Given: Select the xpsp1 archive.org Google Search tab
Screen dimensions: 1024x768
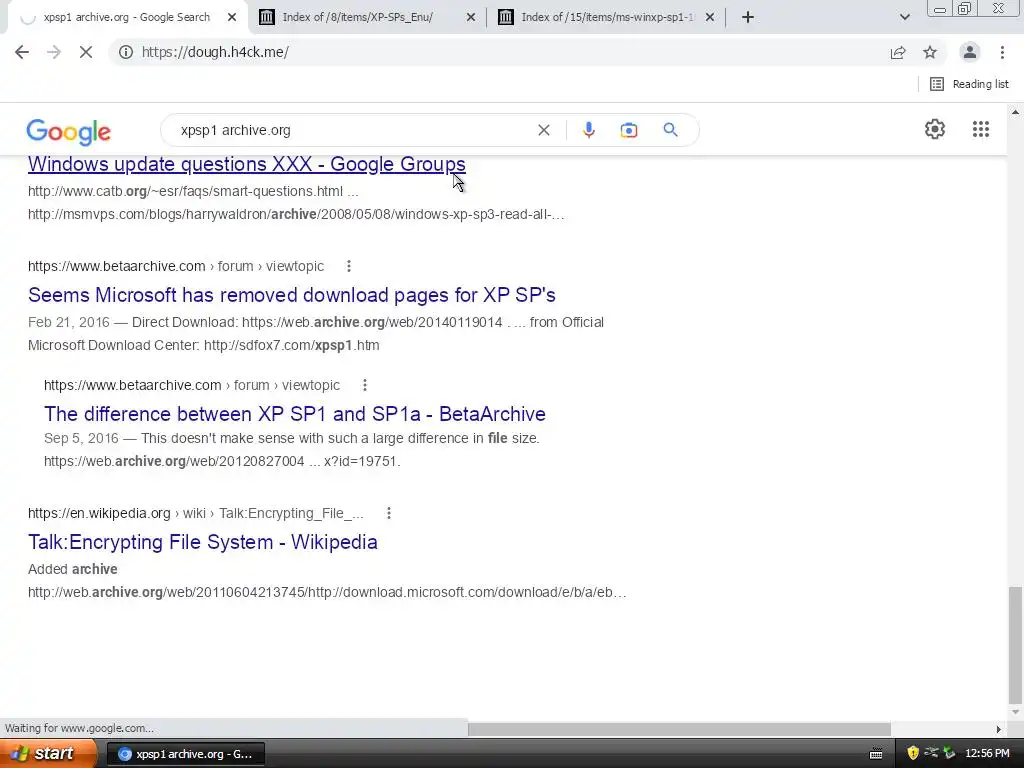Looking at the screenshot, I should click(x=127, y=17).
